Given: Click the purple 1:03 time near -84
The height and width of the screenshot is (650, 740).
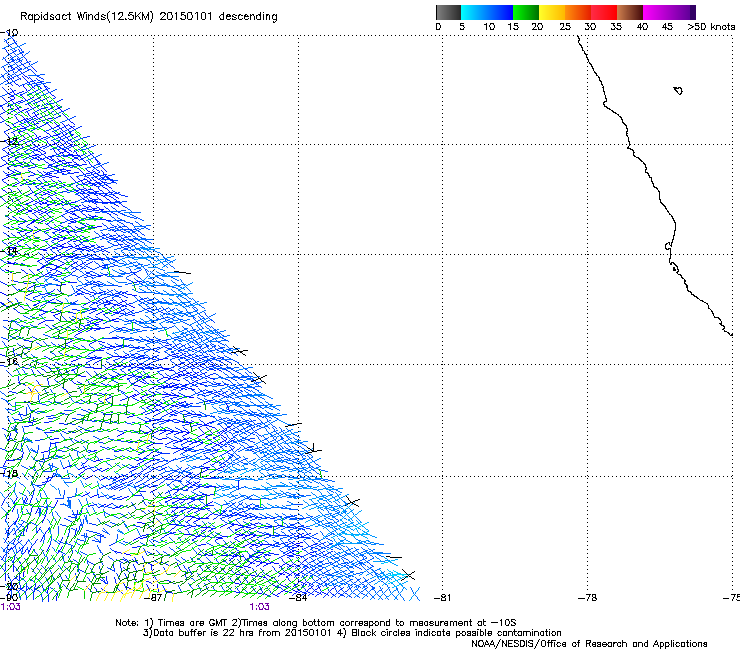Looking at the screenshot, I should [x=260, y=607].
